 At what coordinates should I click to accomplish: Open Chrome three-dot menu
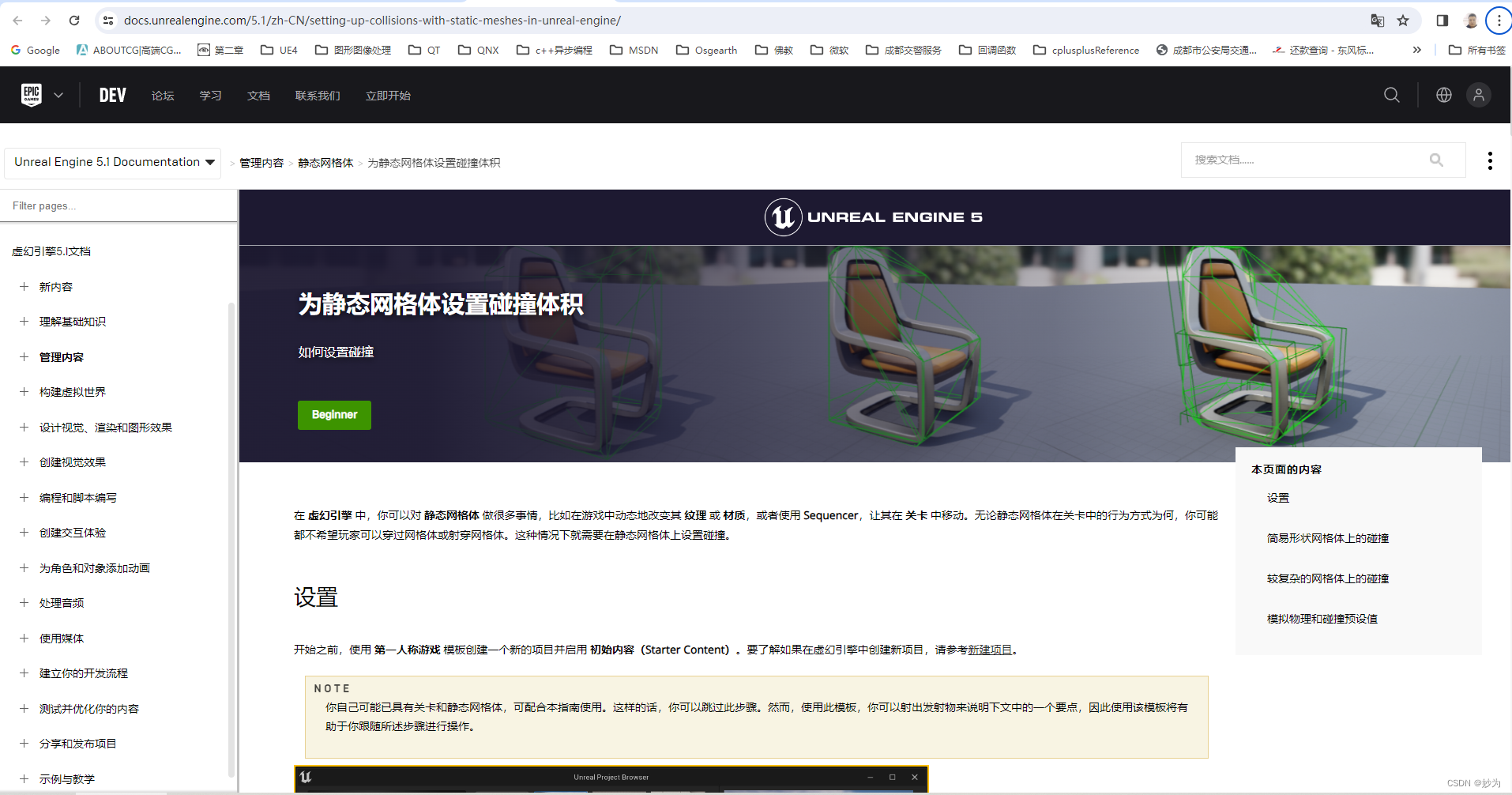pos(1499,21)
